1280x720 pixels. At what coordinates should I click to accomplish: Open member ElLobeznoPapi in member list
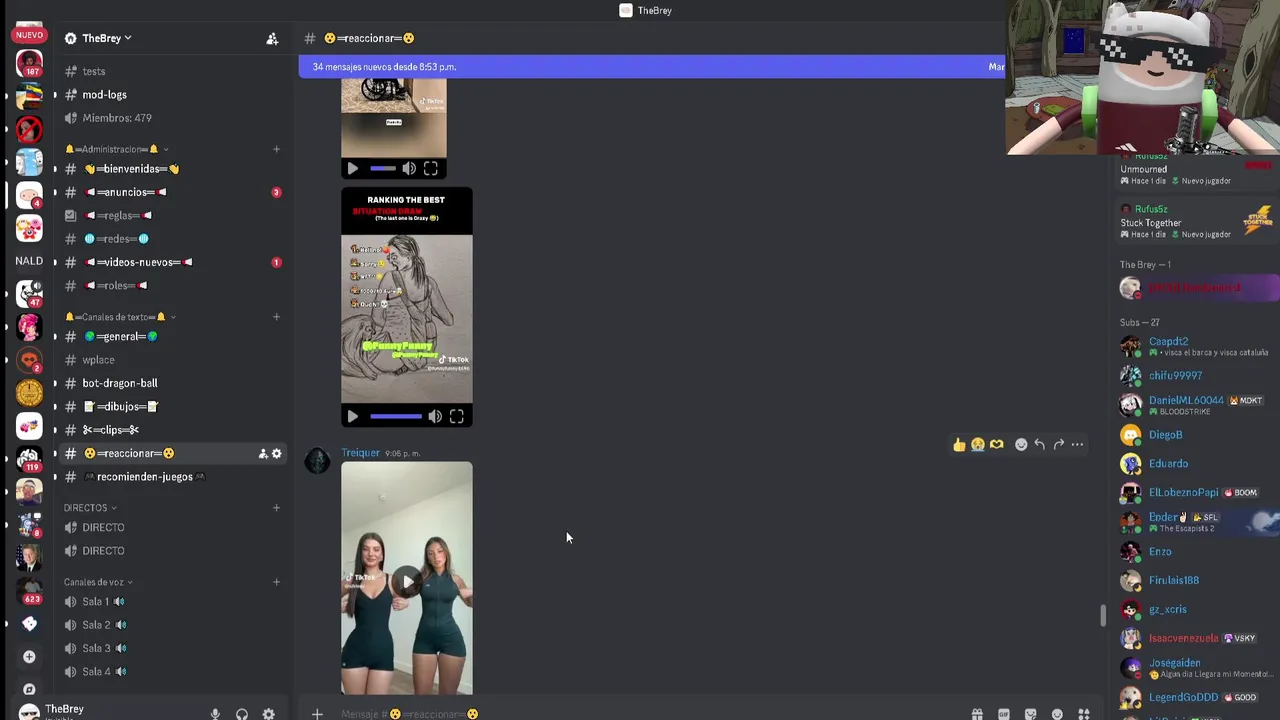[1183, 493]
